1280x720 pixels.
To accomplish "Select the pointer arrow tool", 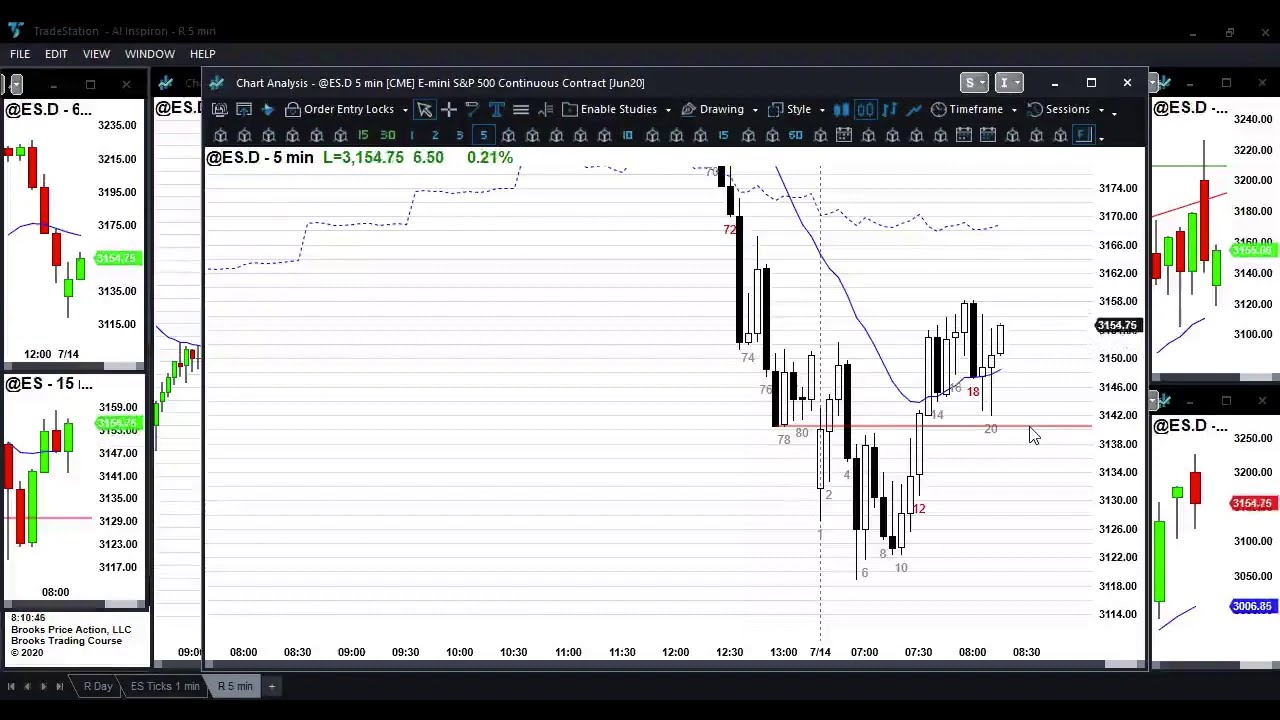I will pyautogui.click(x=424, y=109).
